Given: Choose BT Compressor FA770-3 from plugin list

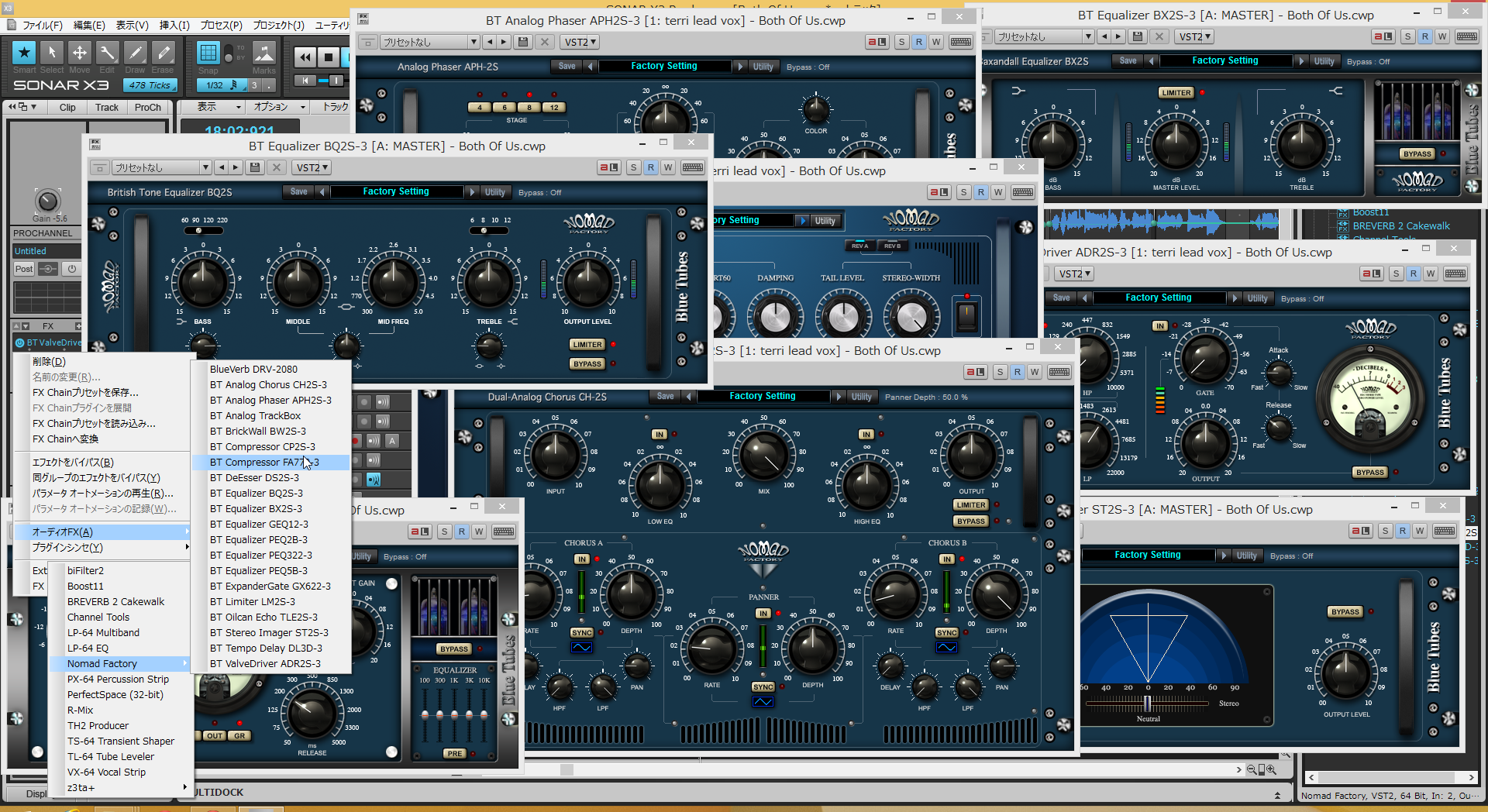Looking at the screenshot, I should pos(271,463).
